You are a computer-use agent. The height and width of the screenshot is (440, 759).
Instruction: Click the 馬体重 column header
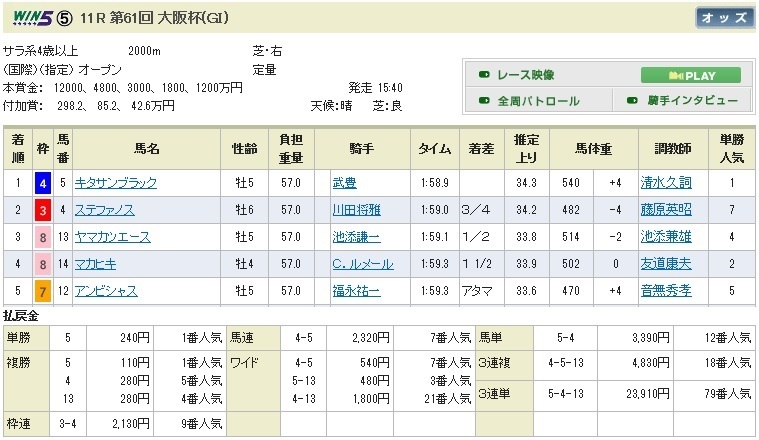tap(593, 149)
